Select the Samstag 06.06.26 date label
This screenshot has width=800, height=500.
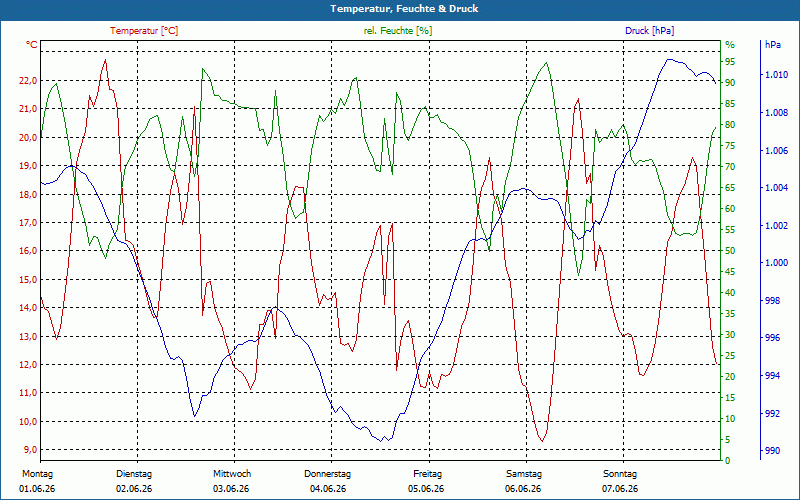(523, 481)
